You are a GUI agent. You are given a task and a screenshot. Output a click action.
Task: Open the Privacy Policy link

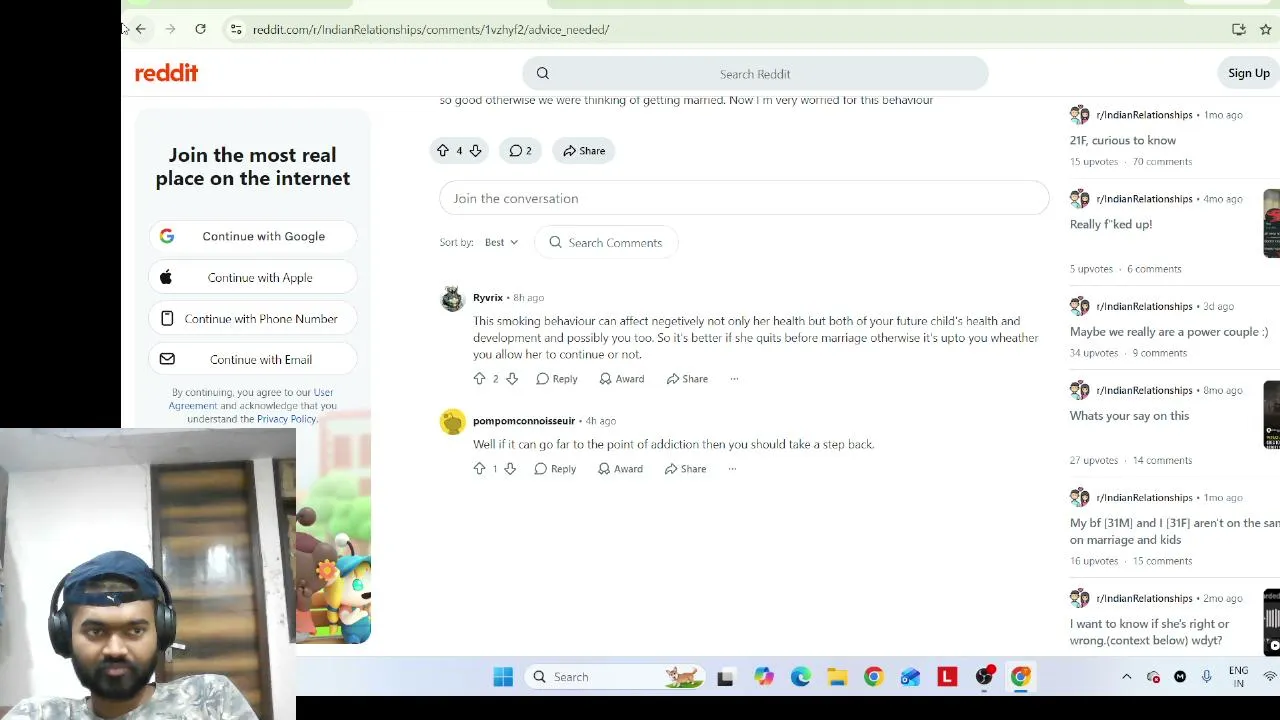[286, 419]
